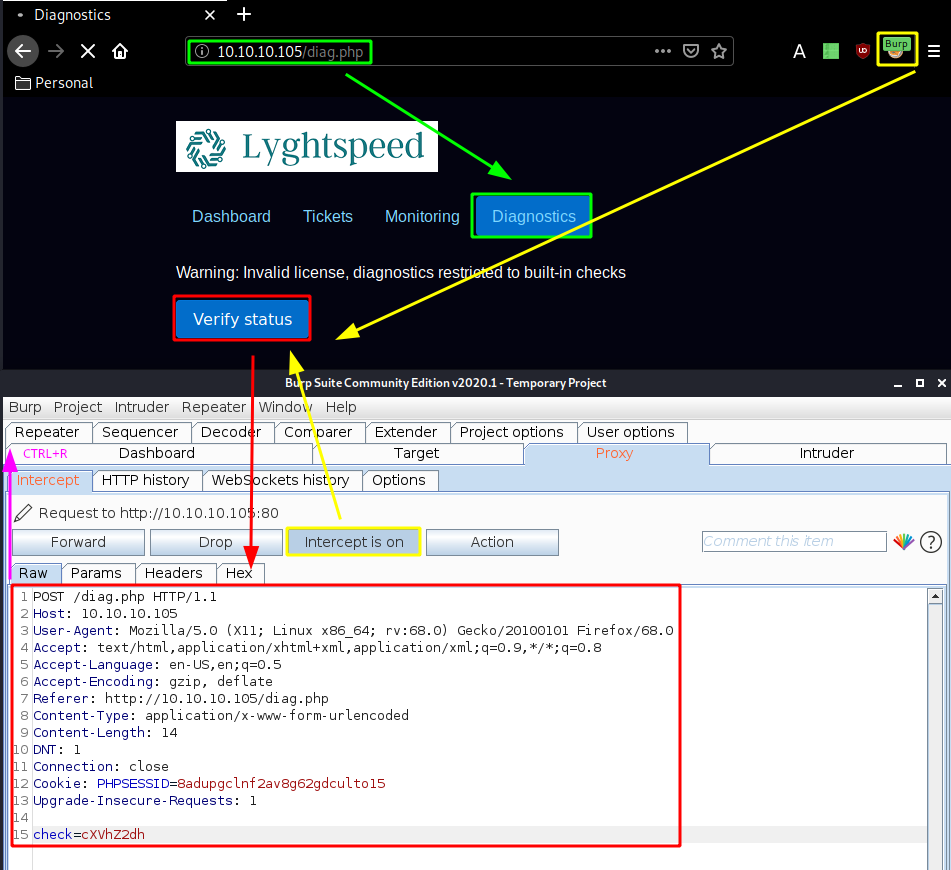Click the letter A extension icon
This screenshot has width=951, height=870.
tap(799, 52)
